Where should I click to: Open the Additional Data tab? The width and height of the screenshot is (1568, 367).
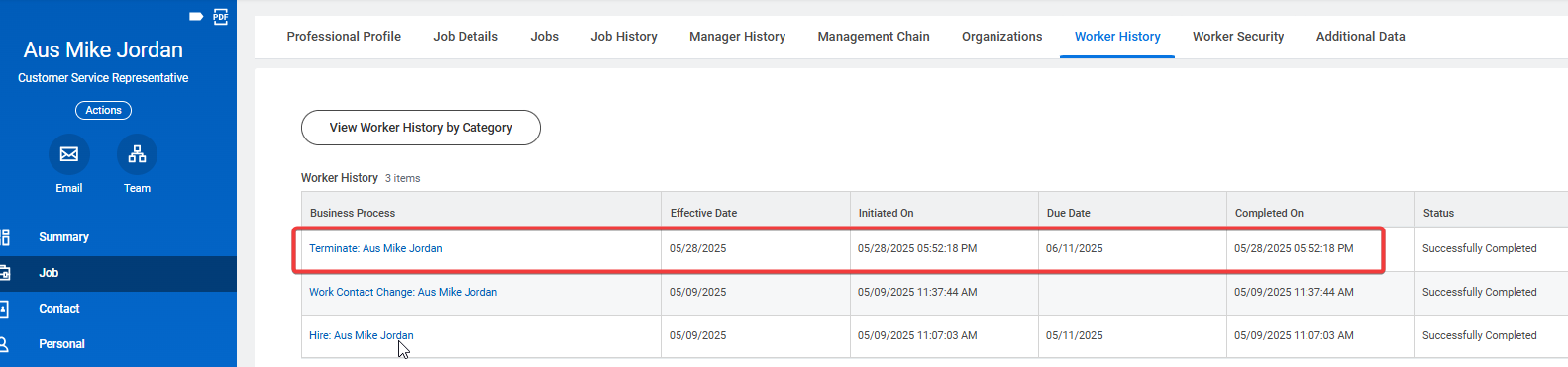tap(1360, 37)
